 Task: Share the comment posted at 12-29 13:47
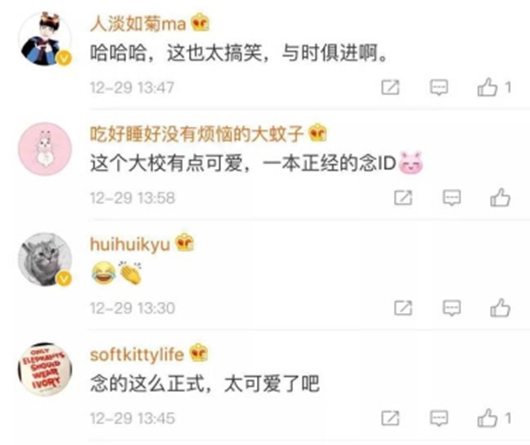[x=390, y=88]
